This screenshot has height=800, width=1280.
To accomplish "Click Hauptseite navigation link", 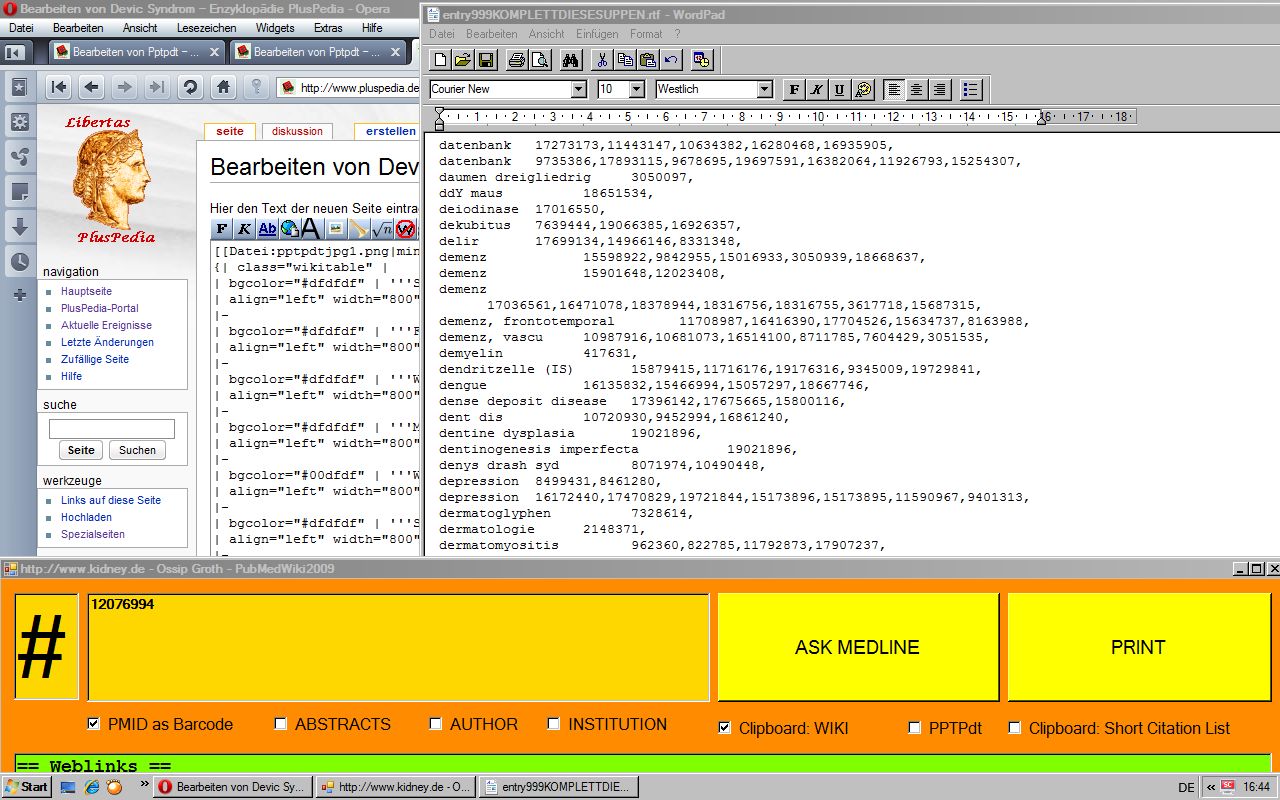I will (86, 291).
